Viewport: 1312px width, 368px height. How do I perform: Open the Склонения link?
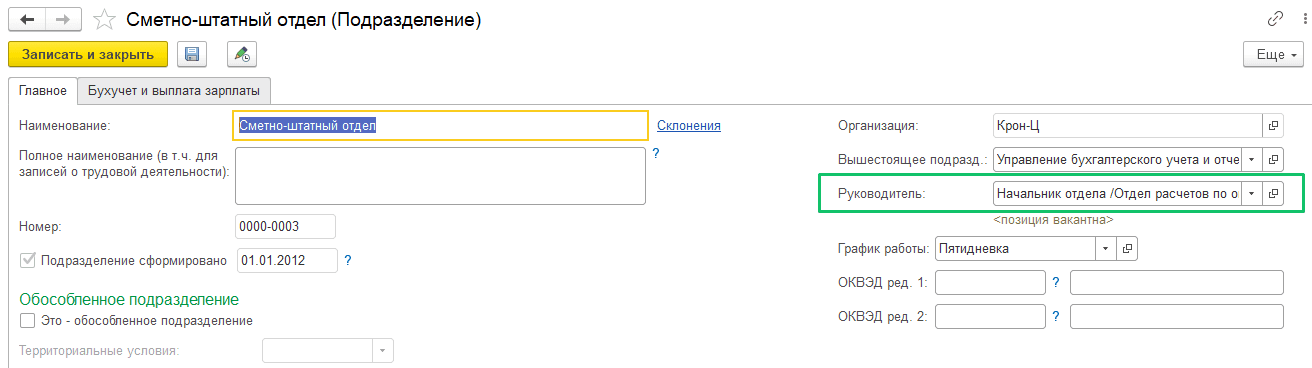point(689,125)
